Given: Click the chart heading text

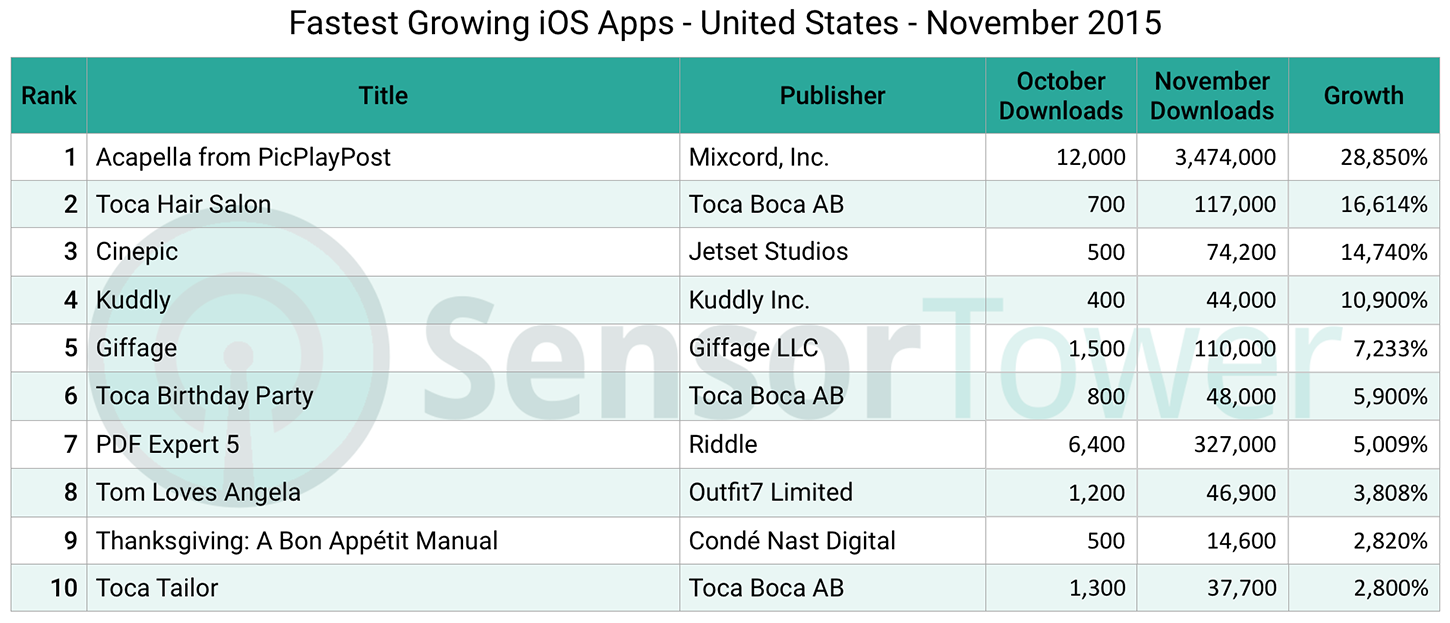Looking at the screenshot, I should [725, 22].
